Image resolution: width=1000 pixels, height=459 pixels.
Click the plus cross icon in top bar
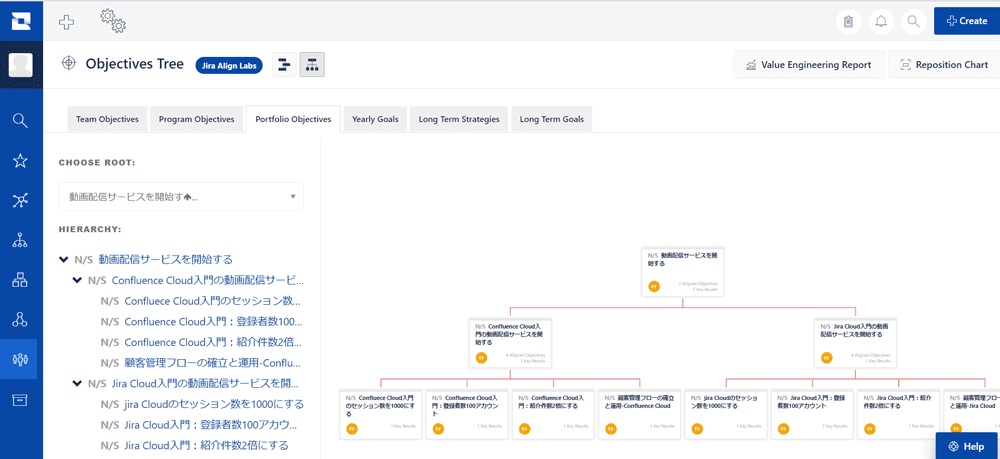(x=66, y=22)
